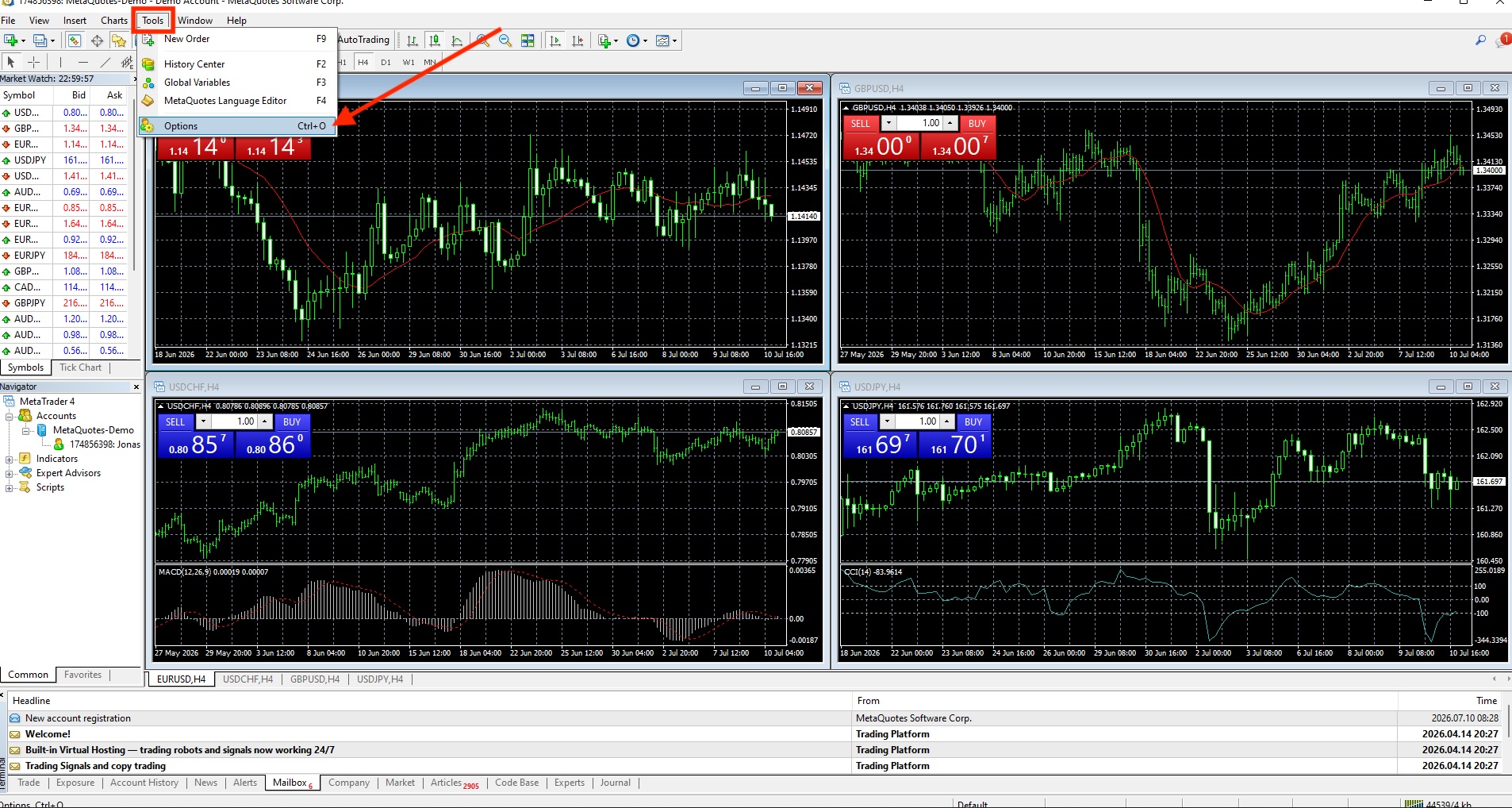Expand the Indicators tree node
1512x808 pixels.
(10, 459)
